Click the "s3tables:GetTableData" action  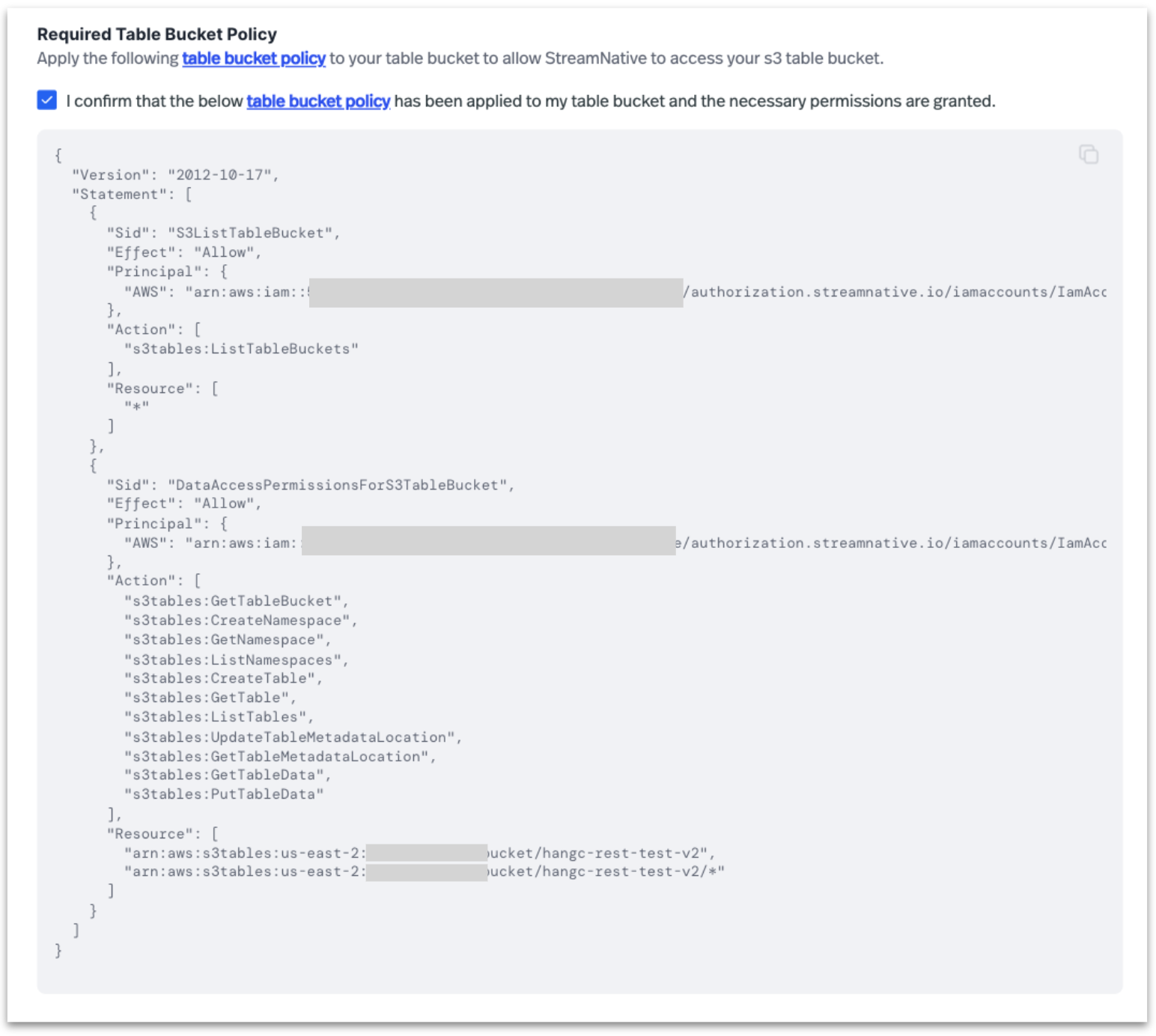[228, 775]
